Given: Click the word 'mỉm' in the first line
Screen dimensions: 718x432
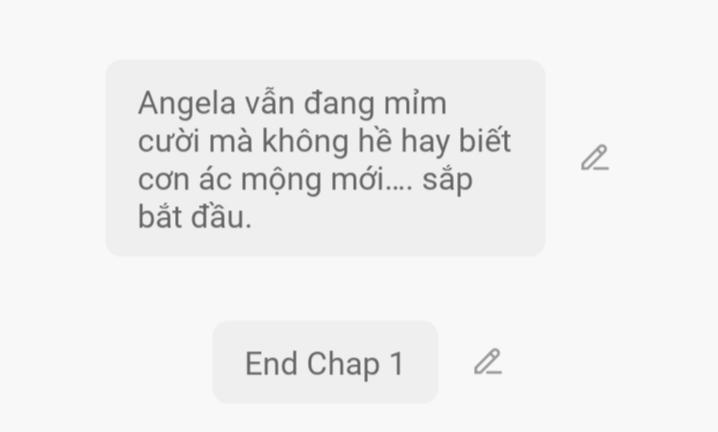Looking at the screenshot, I should 415,103.
